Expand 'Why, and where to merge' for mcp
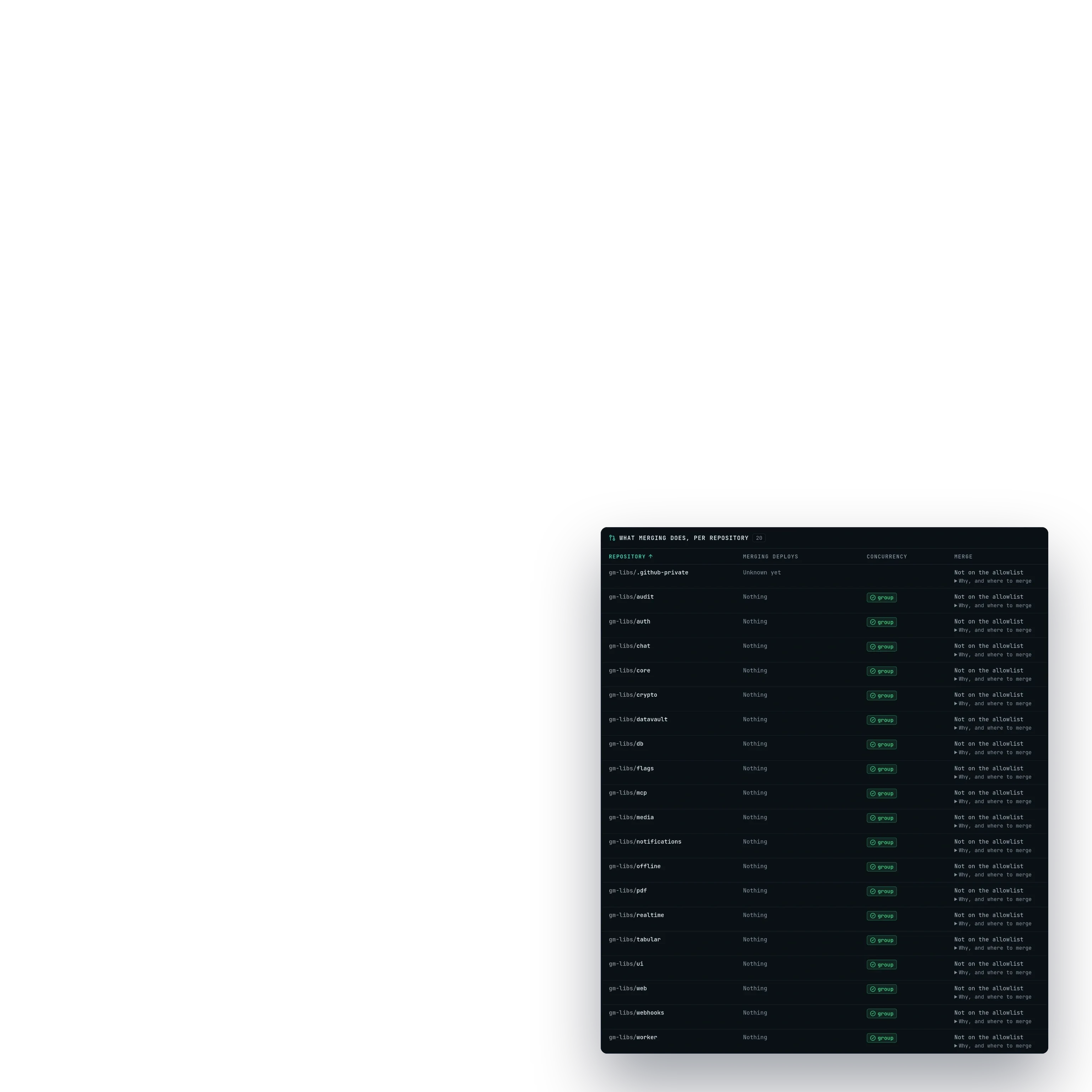 (x=992, y=802)
